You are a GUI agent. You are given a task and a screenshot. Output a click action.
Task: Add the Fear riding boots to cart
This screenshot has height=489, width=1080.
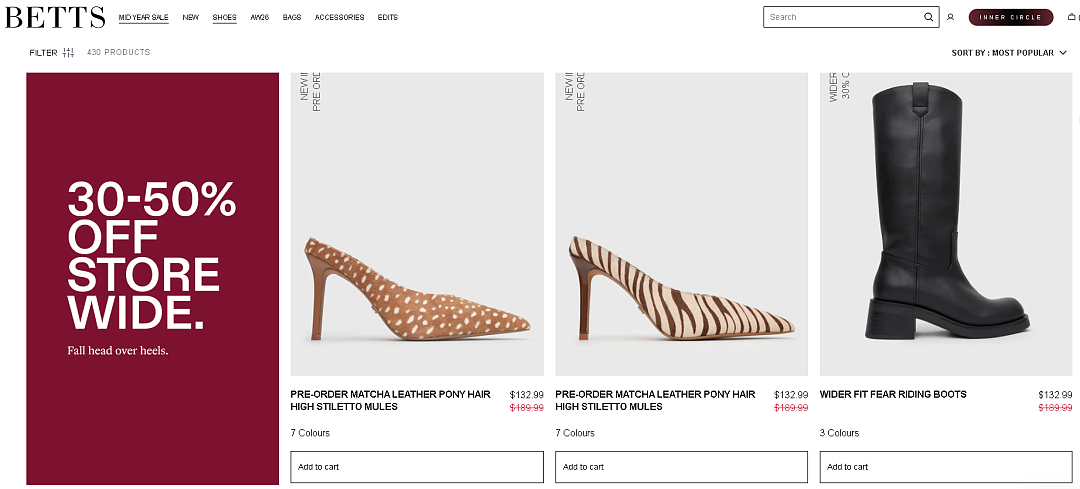click(946, 467)
